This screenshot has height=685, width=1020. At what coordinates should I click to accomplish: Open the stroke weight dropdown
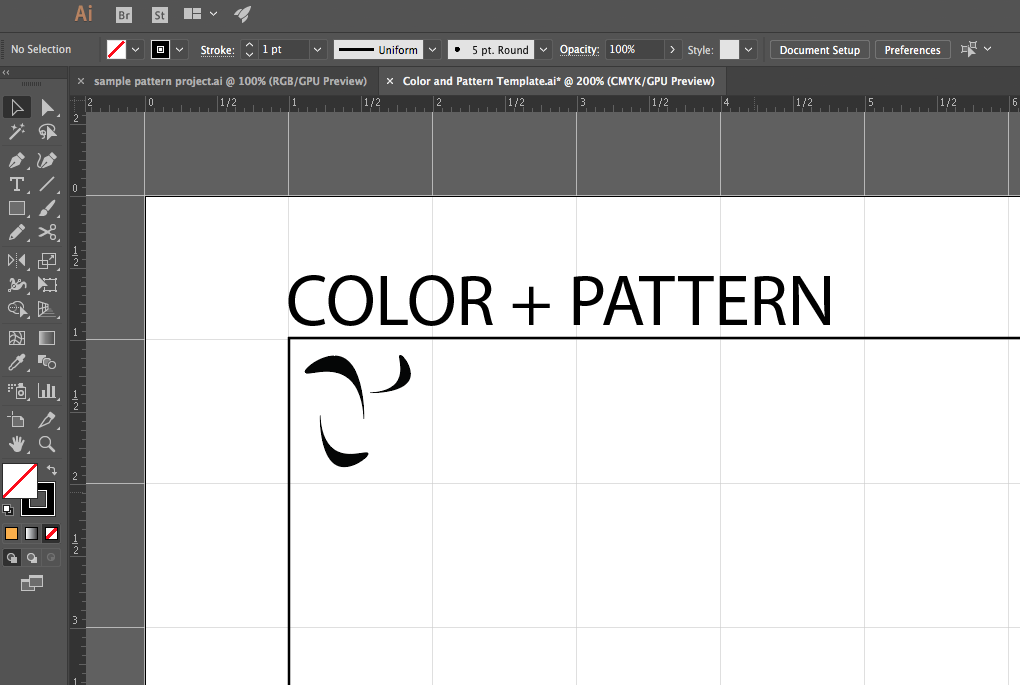[317, 49]
